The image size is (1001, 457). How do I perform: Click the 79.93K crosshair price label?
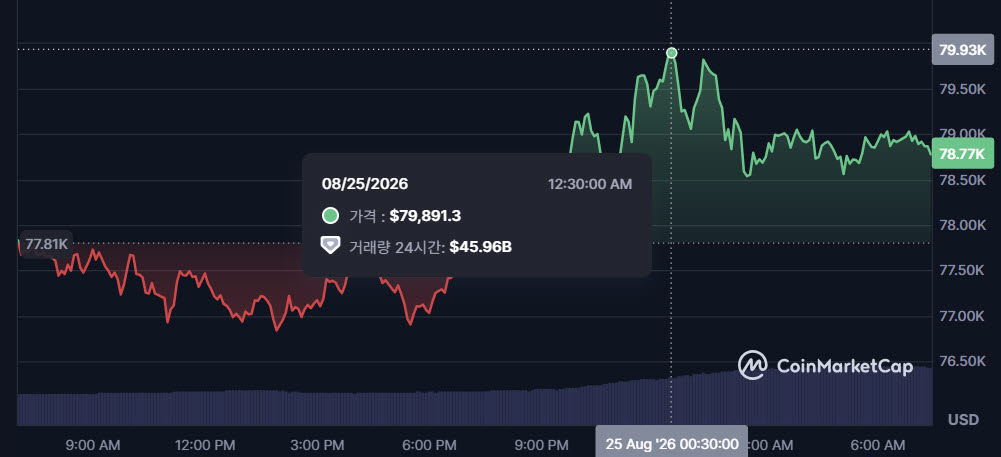pyautogui.click(x=963, y=50)
